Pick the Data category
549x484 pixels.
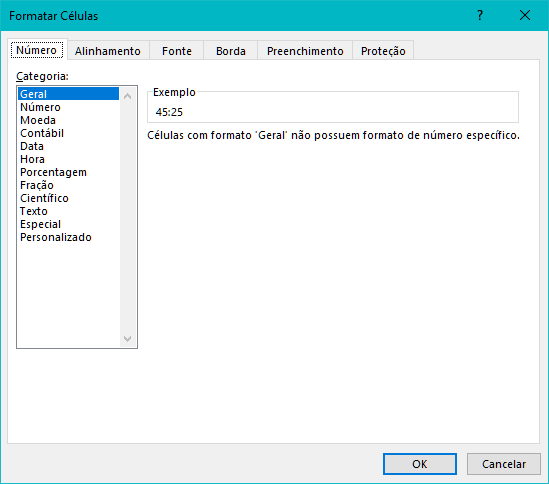[32, 146]
